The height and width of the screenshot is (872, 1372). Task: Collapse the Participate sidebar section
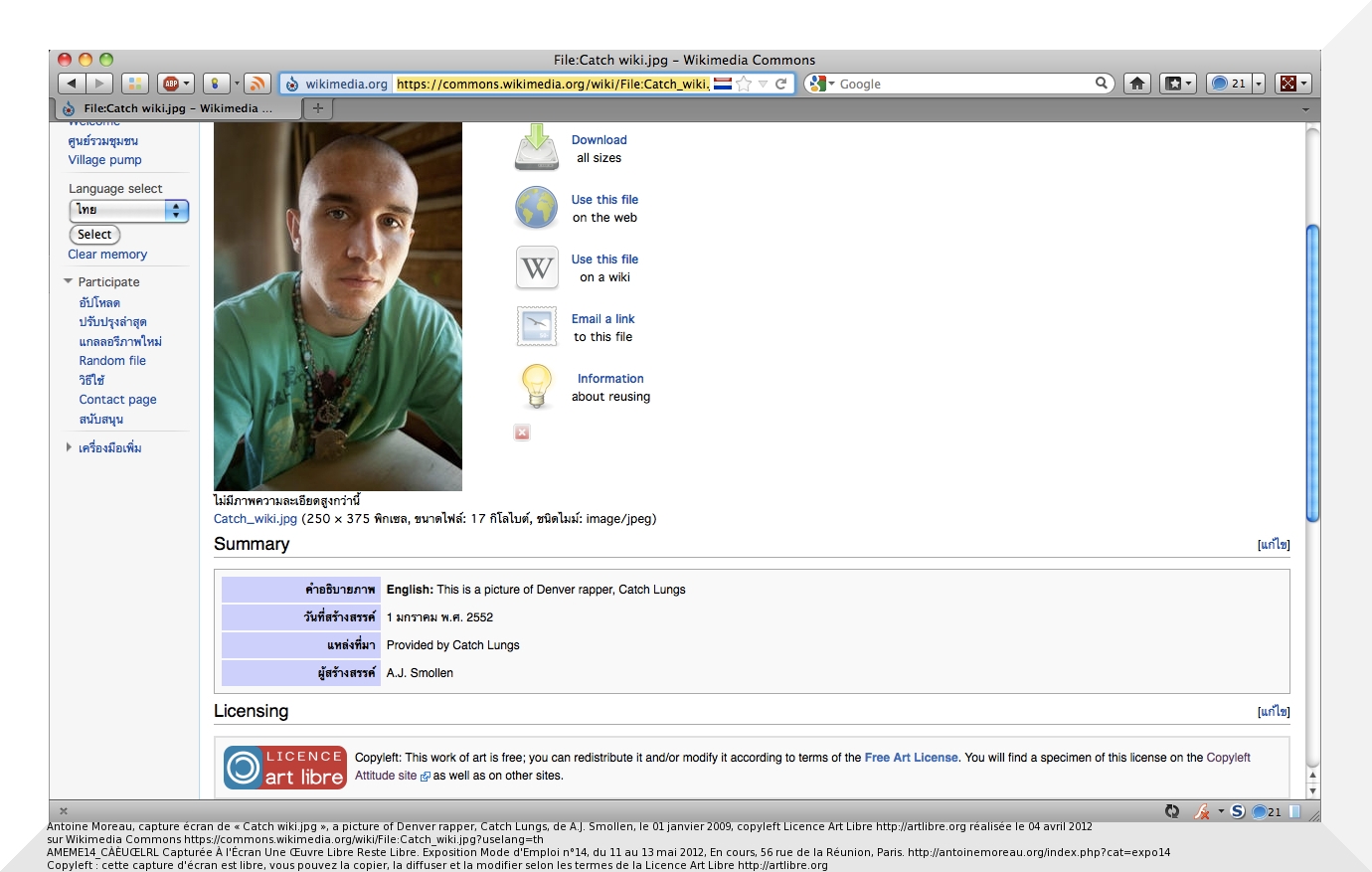point(69,282)
